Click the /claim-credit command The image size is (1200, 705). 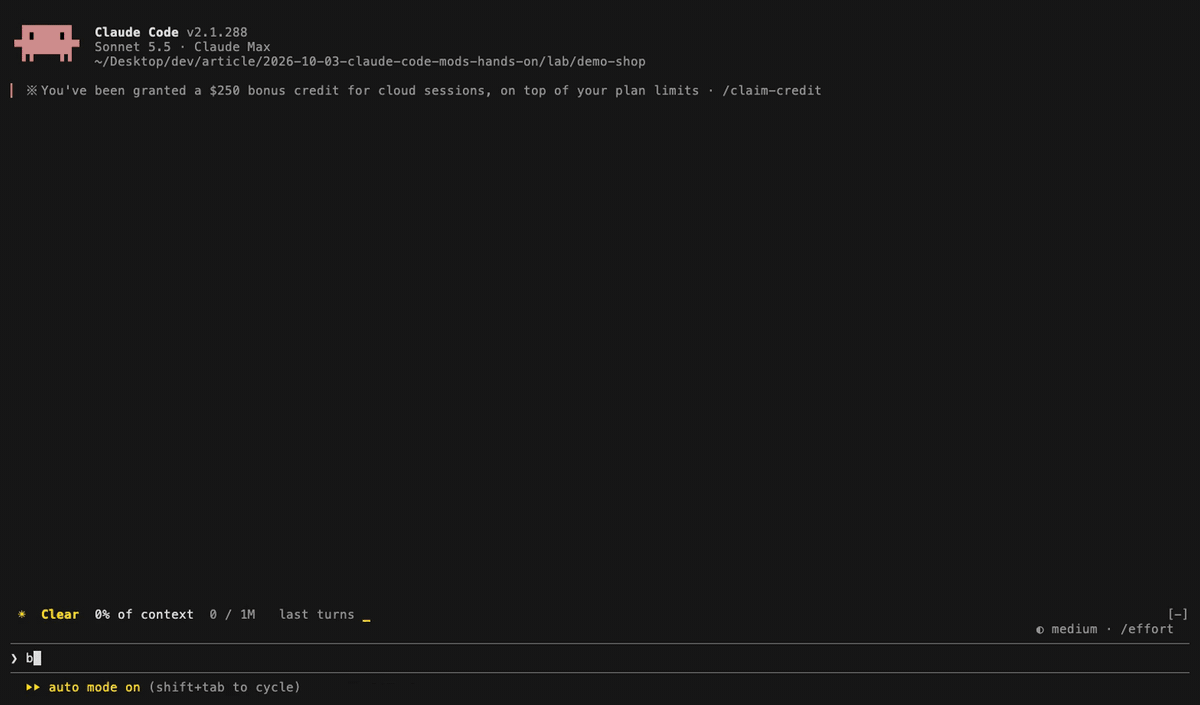[x=771, y=90]
